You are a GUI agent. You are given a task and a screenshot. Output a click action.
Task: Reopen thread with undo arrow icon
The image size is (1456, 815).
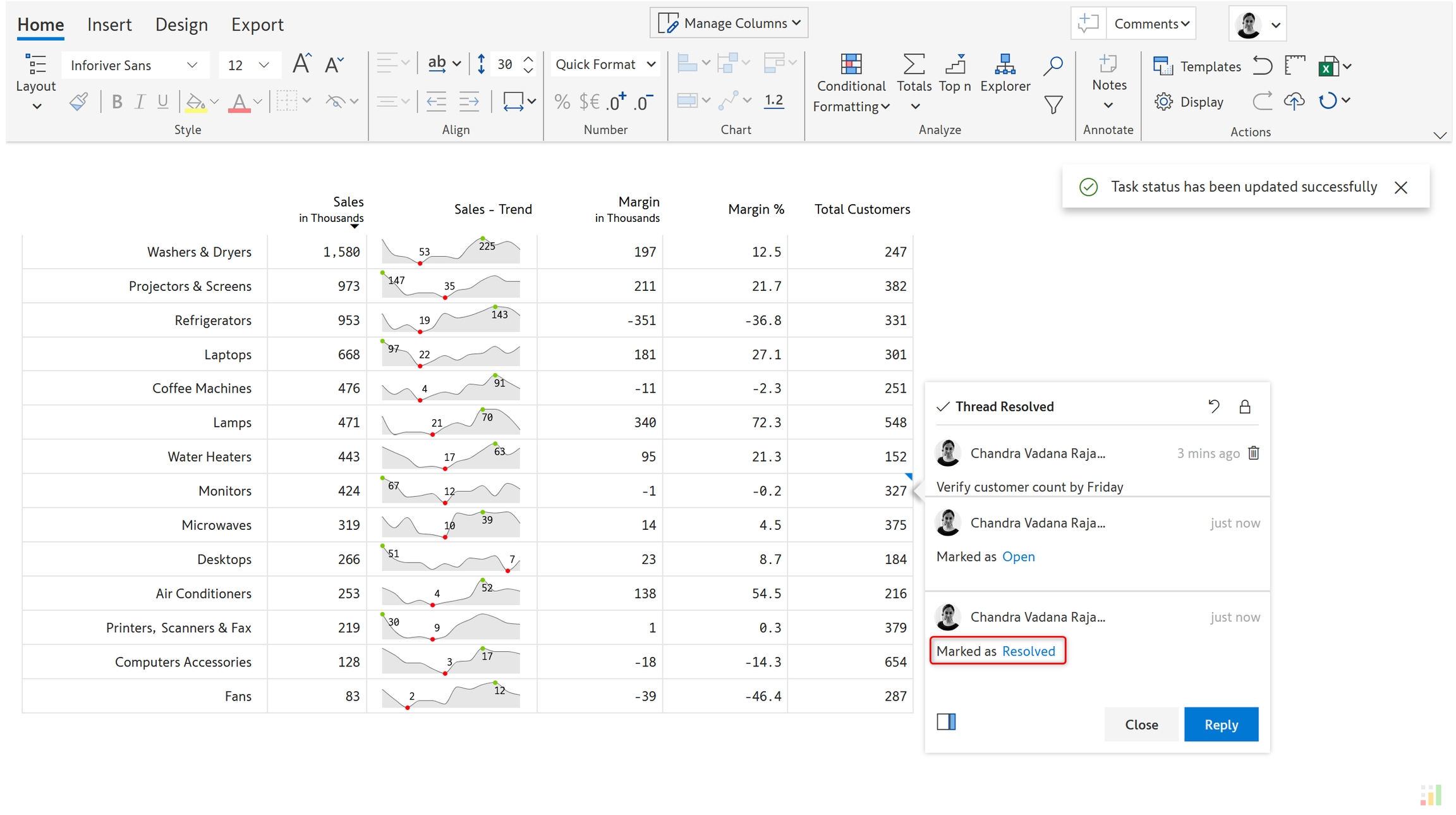[1213, 406]
